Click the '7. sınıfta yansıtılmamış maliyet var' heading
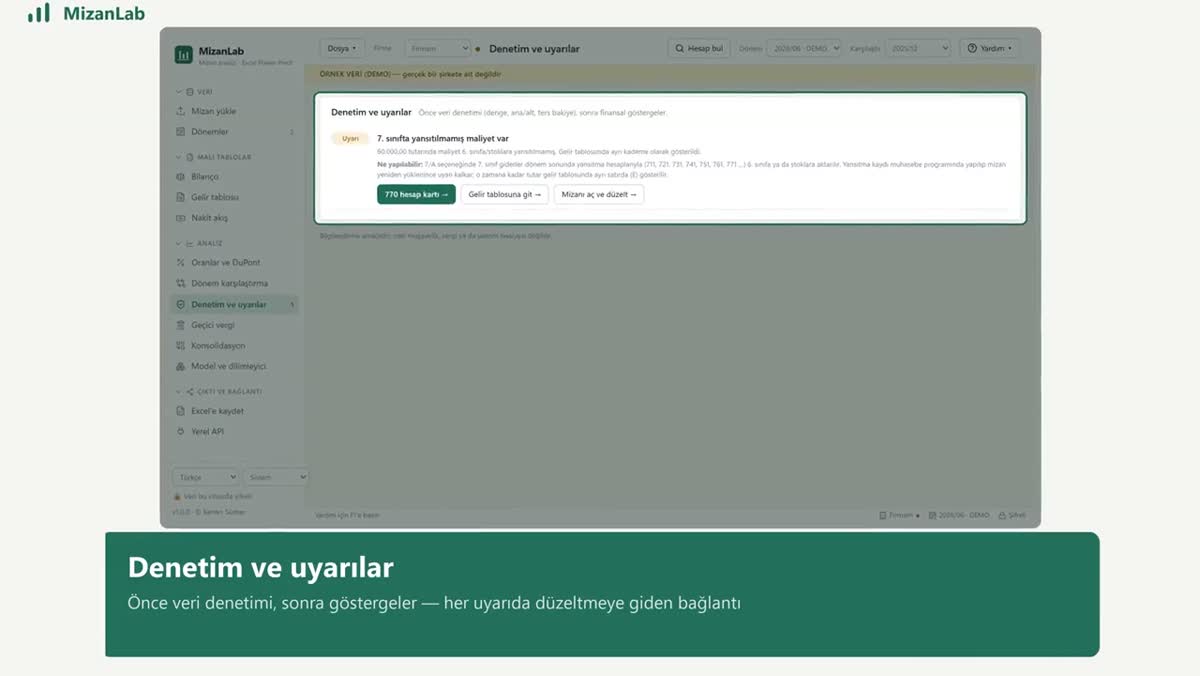The width and height of the screenshot is (1200, 676). (443, 139)
